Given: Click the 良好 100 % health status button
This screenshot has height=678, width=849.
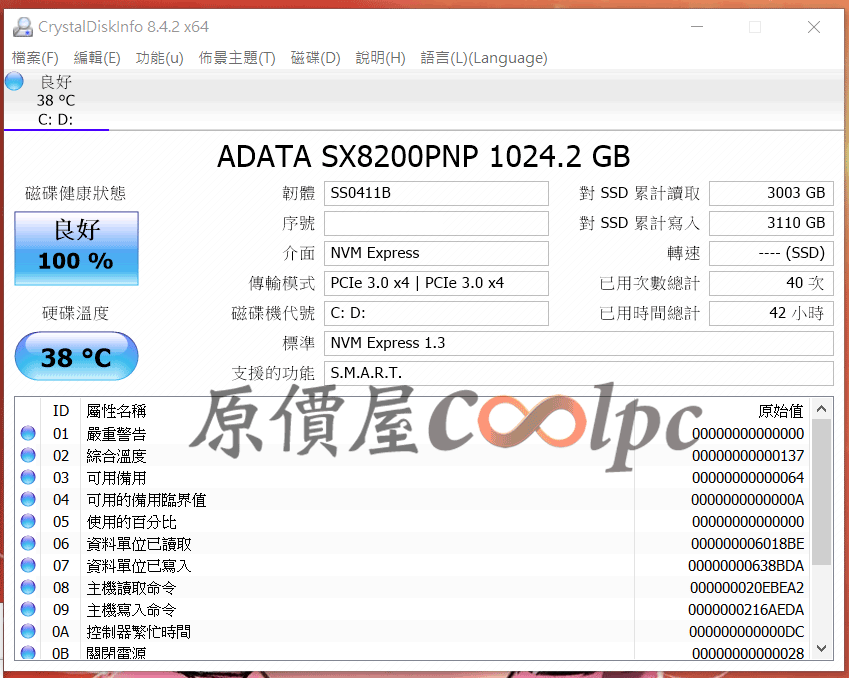Looking at the screenshot, I should pyautogui.click(x=76, y=248).
